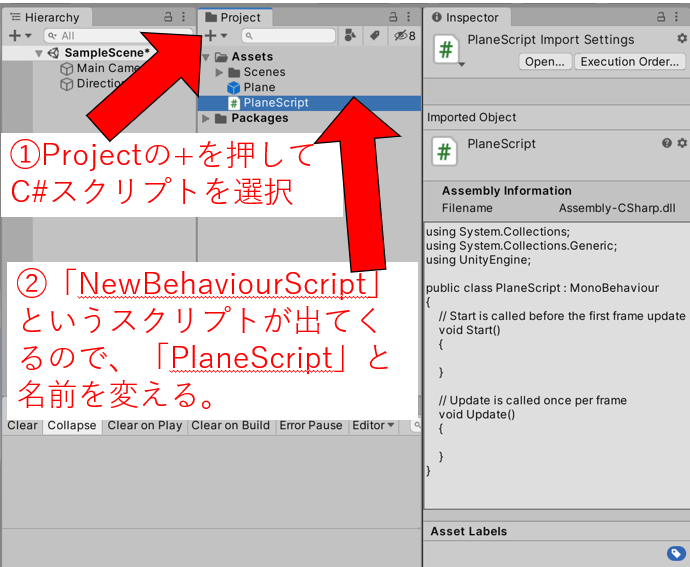
Task: Toggle Error Pause in Console
Action: (311, 425)
